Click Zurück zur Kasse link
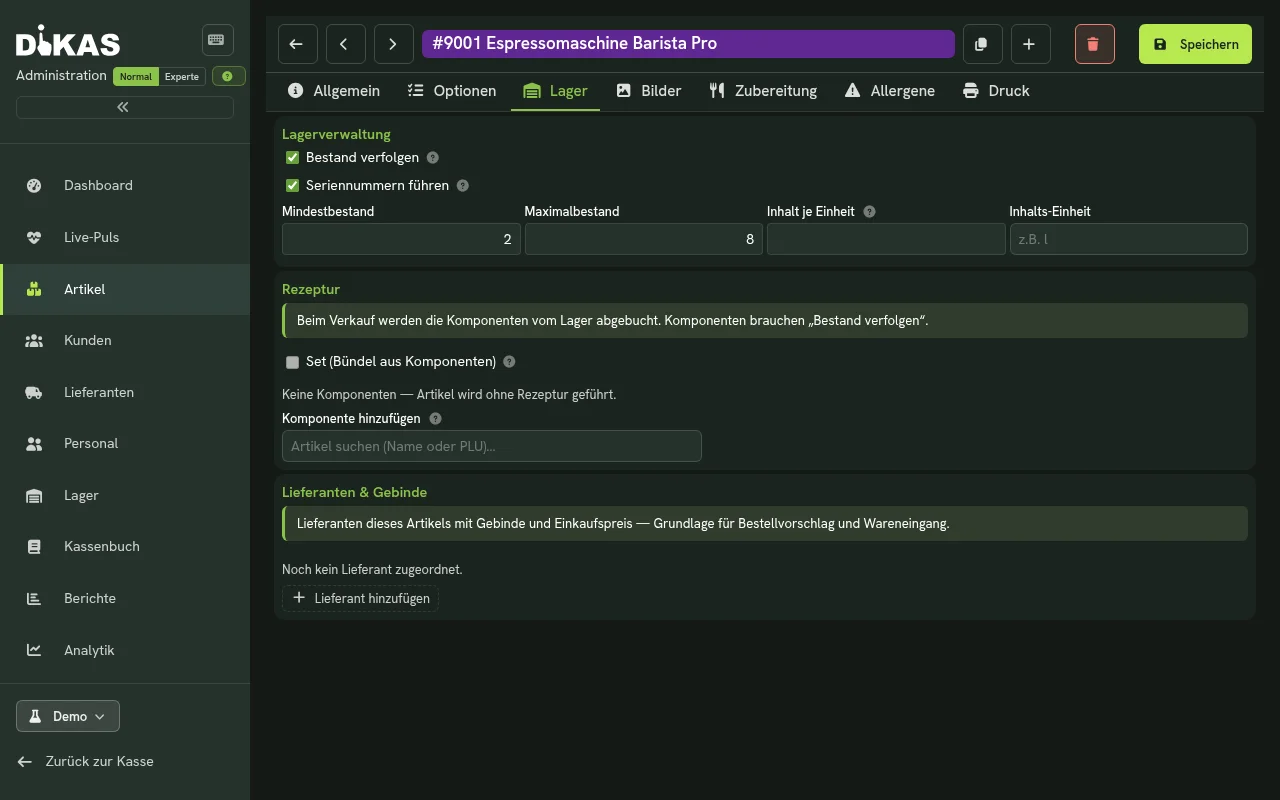The width and height of the screenshot is (1280, 800). tap(86, 761)
